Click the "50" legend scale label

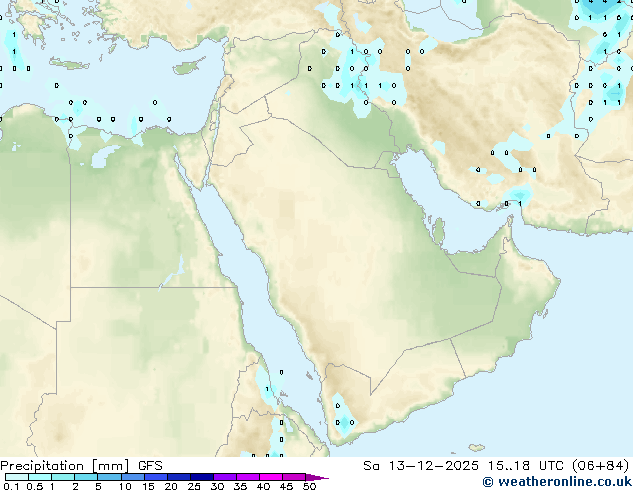309,486
